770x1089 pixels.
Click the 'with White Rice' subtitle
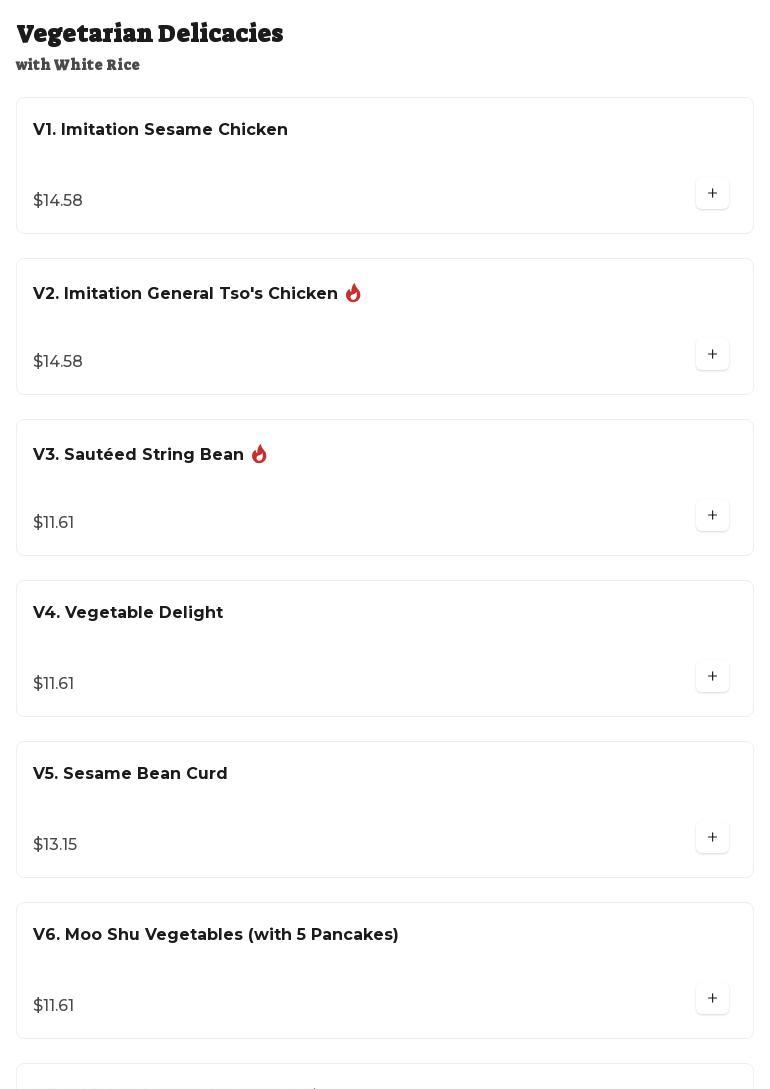tap(78, 65)
